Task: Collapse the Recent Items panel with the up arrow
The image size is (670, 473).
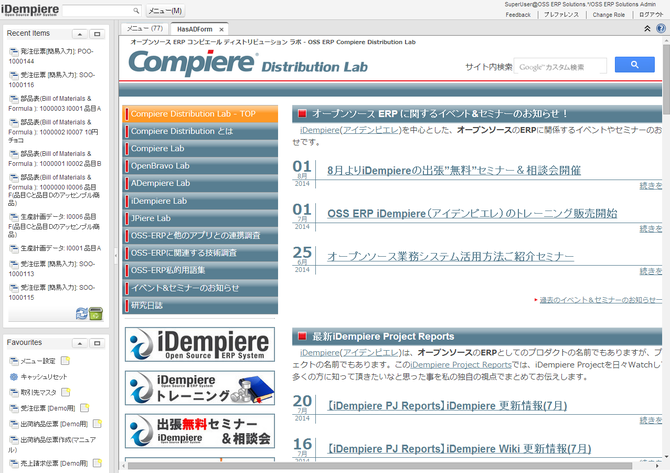Action: click(x=79, y=34)
